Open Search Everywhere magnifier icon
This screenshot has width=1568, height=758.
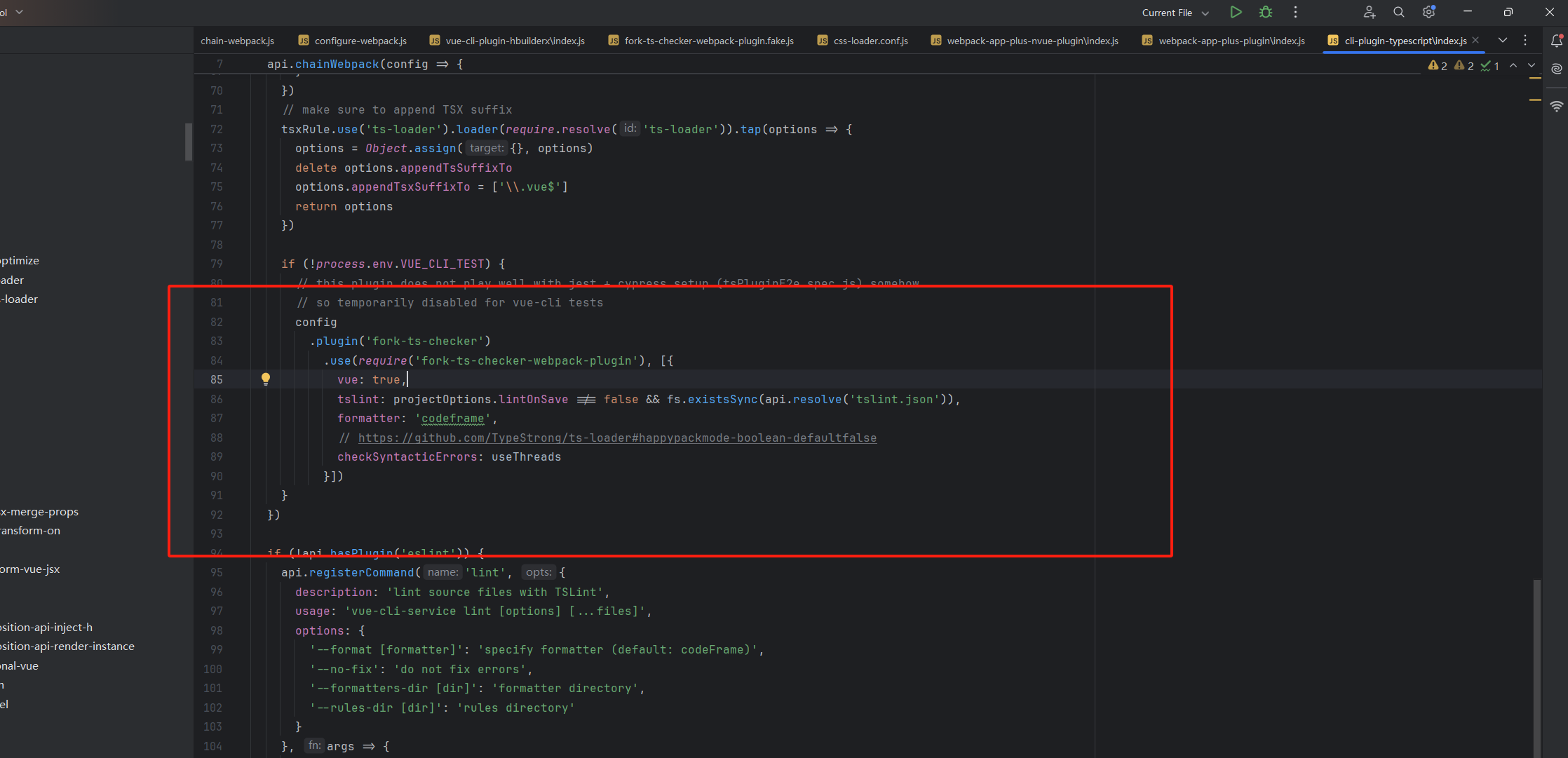[x=1398, y=12]
